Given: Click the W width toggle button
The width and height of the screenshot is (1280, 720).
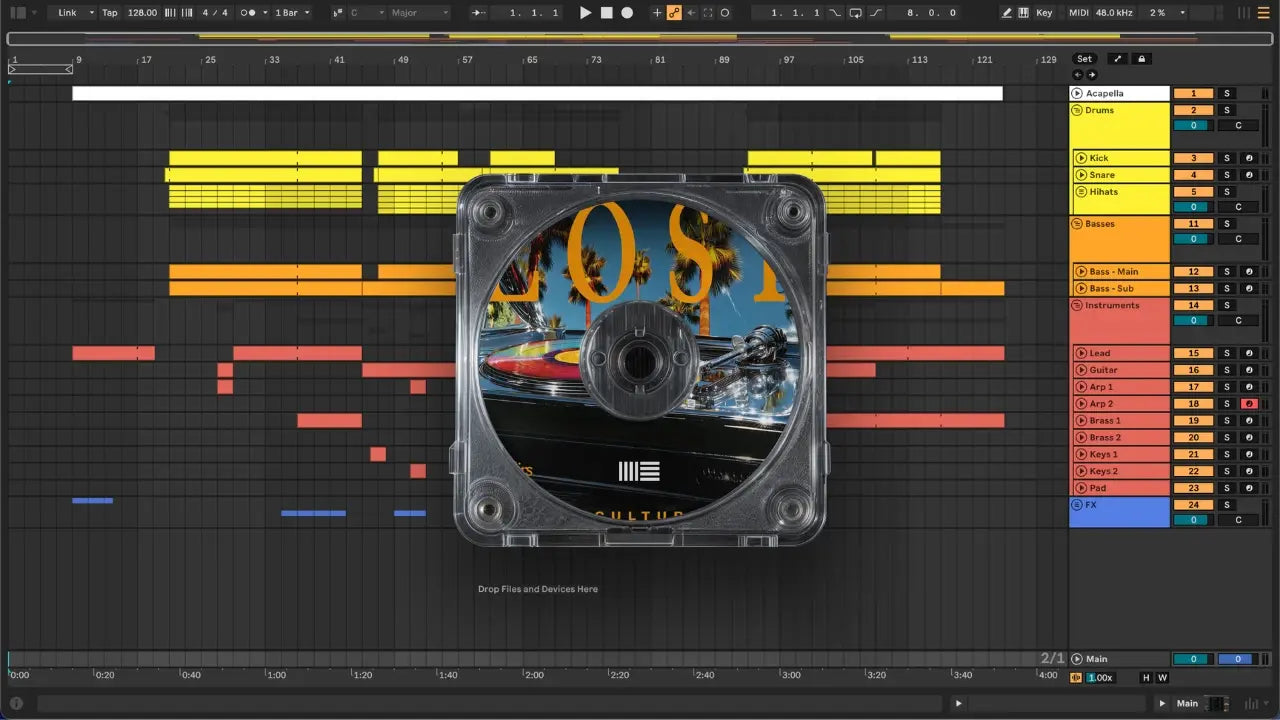Looking at the screenshot, I should 1162,678.
